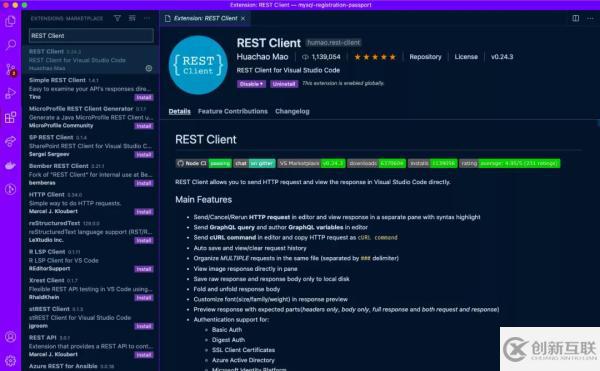The image size is (600, 371).
Task: Switch to the Details tab
Action: [179, 111]
